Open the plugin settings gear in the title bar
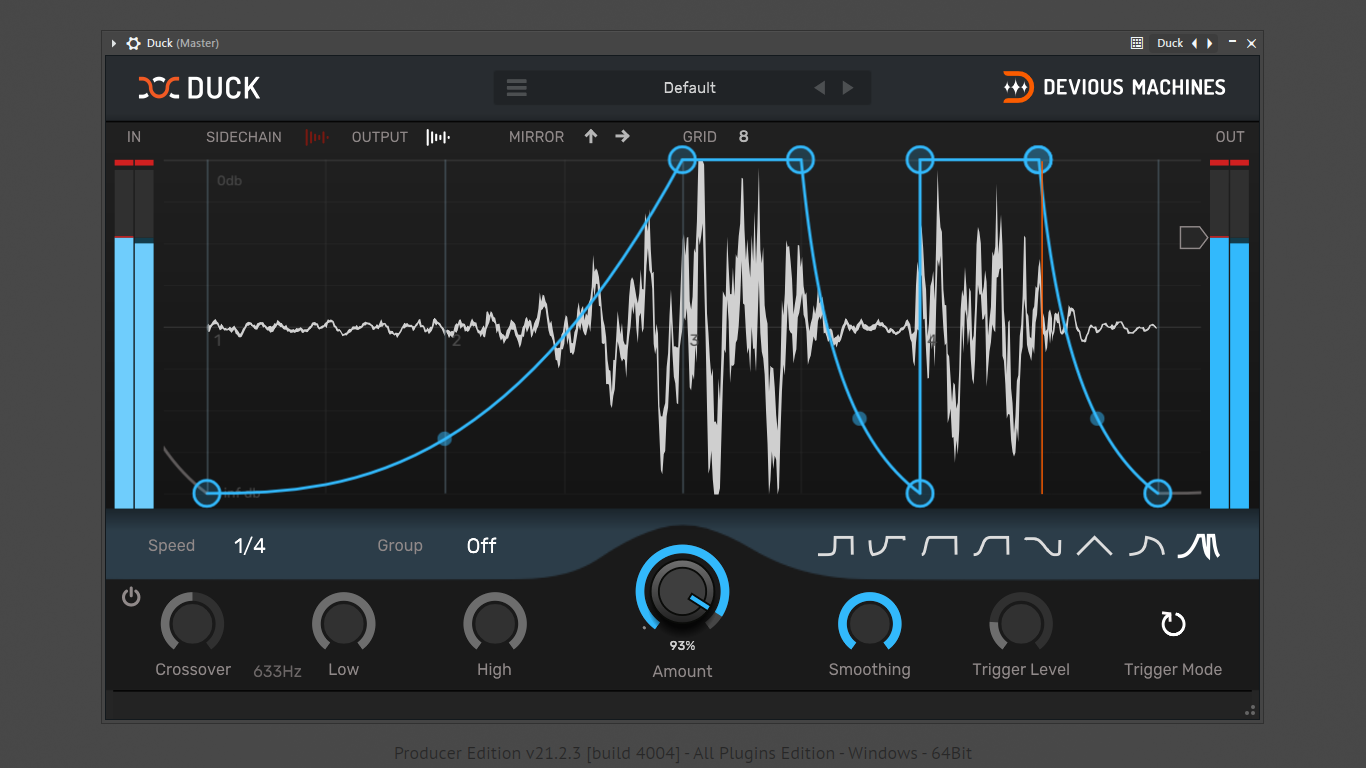Screen dimensions: 1366x768 (x=132, y=43)
